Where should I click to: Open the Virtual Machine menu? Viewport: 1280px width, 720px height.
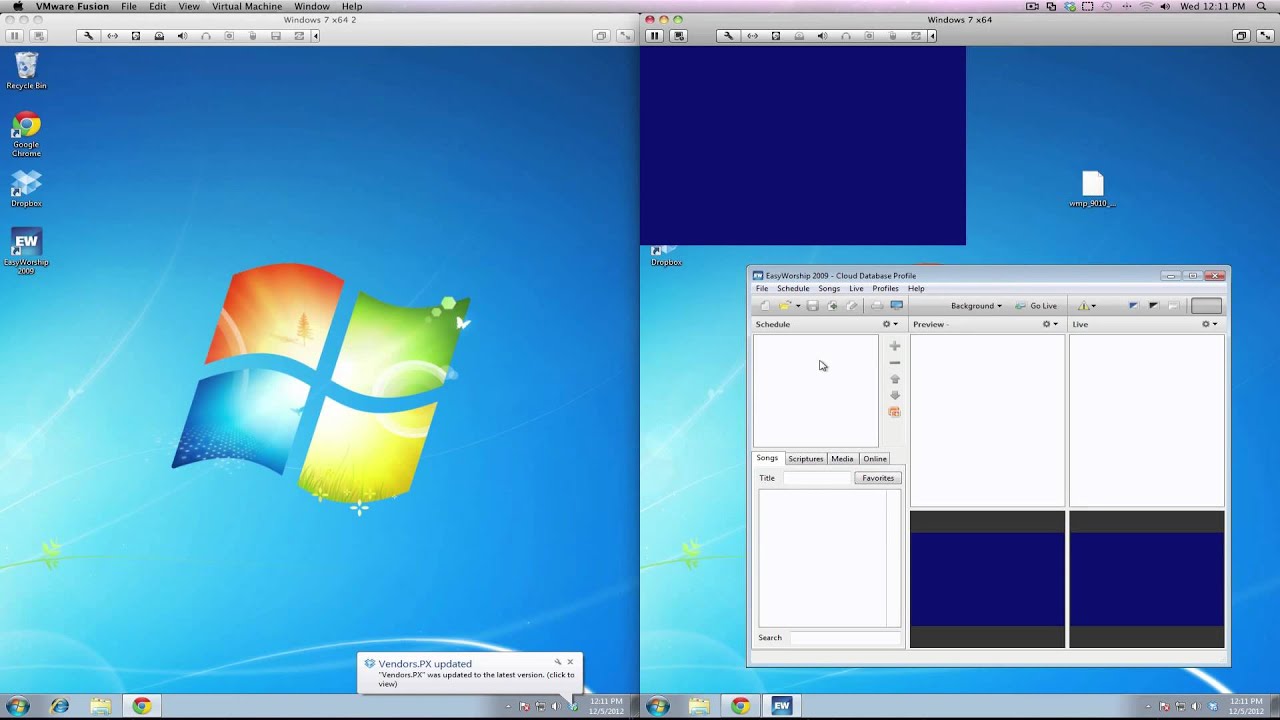[x=247, y=7]
